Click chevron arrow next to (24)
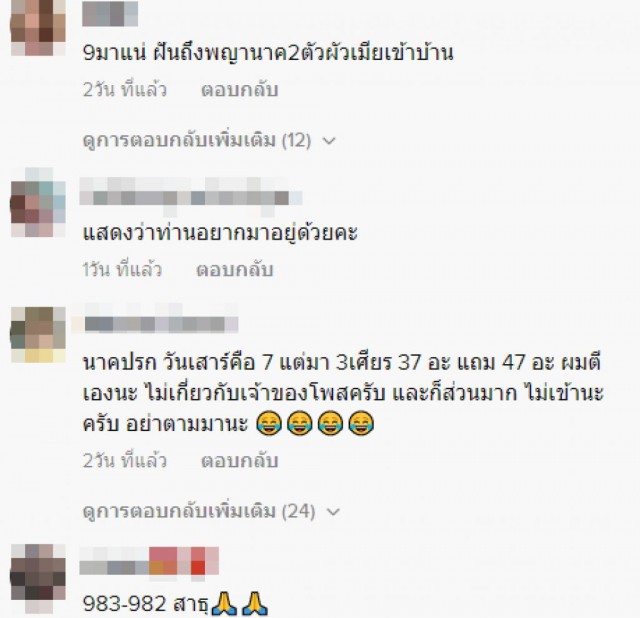 (x=333, y=512)
